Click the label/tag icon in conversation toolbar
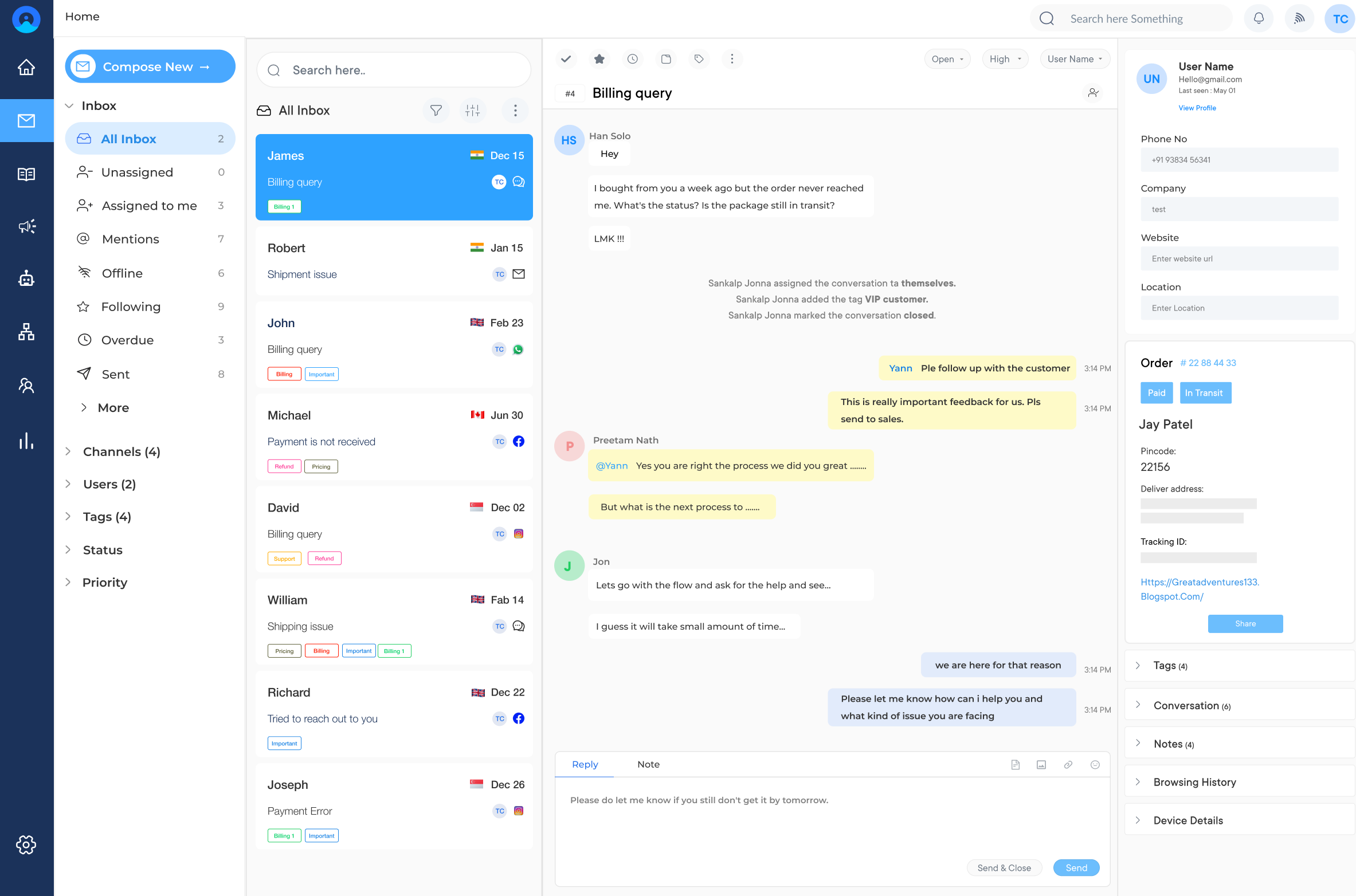This screenshot has width=1356, height=896. coord(699,58)
